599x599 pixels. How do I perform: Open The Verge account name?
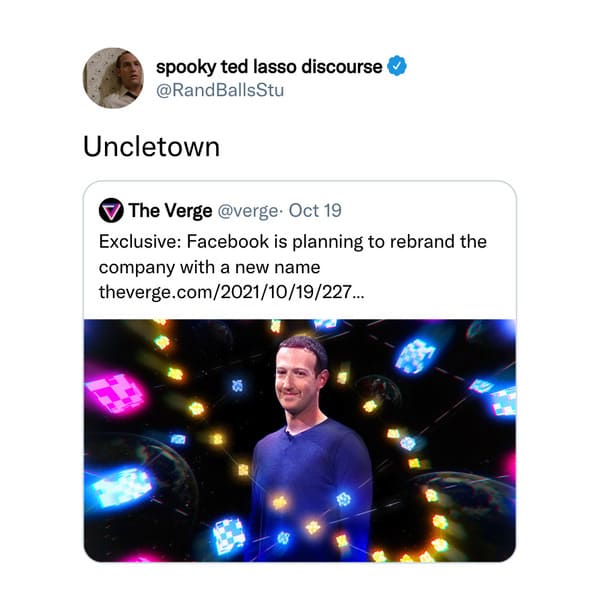point(170,210)
